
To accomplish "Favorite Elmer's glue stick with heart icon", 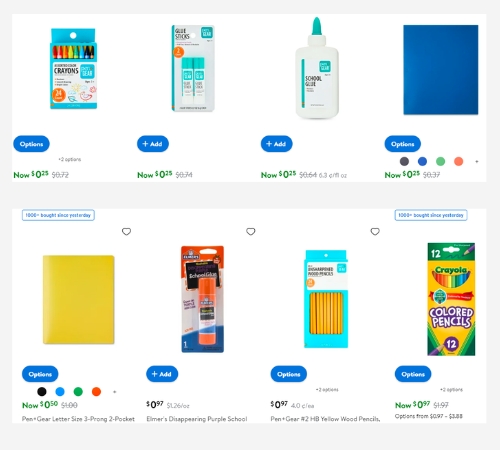I will click(251, 231).
